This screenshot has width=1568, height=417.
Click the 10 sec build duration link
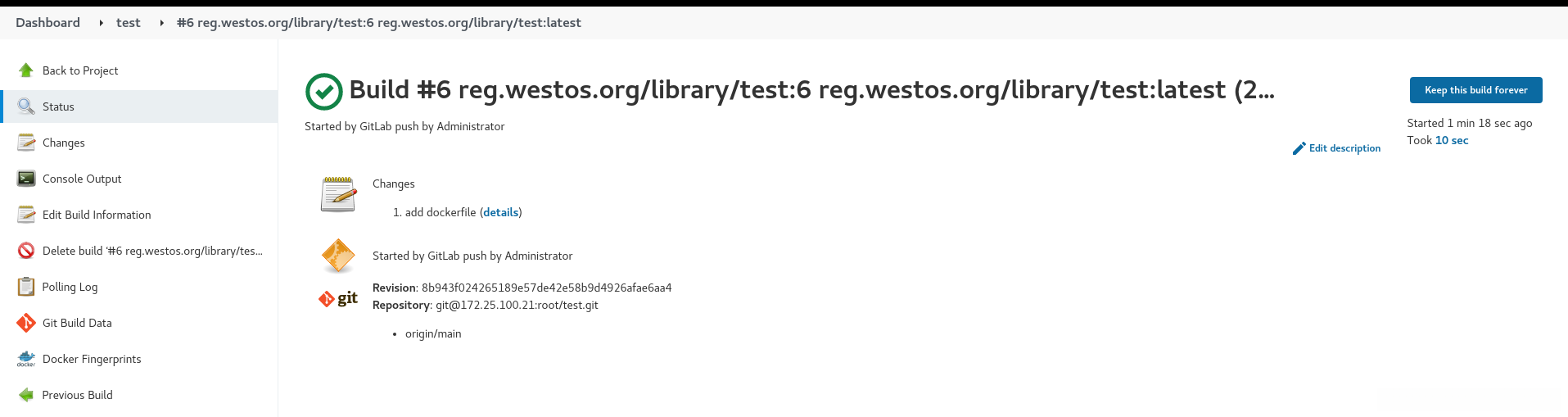click(1451, 140)
